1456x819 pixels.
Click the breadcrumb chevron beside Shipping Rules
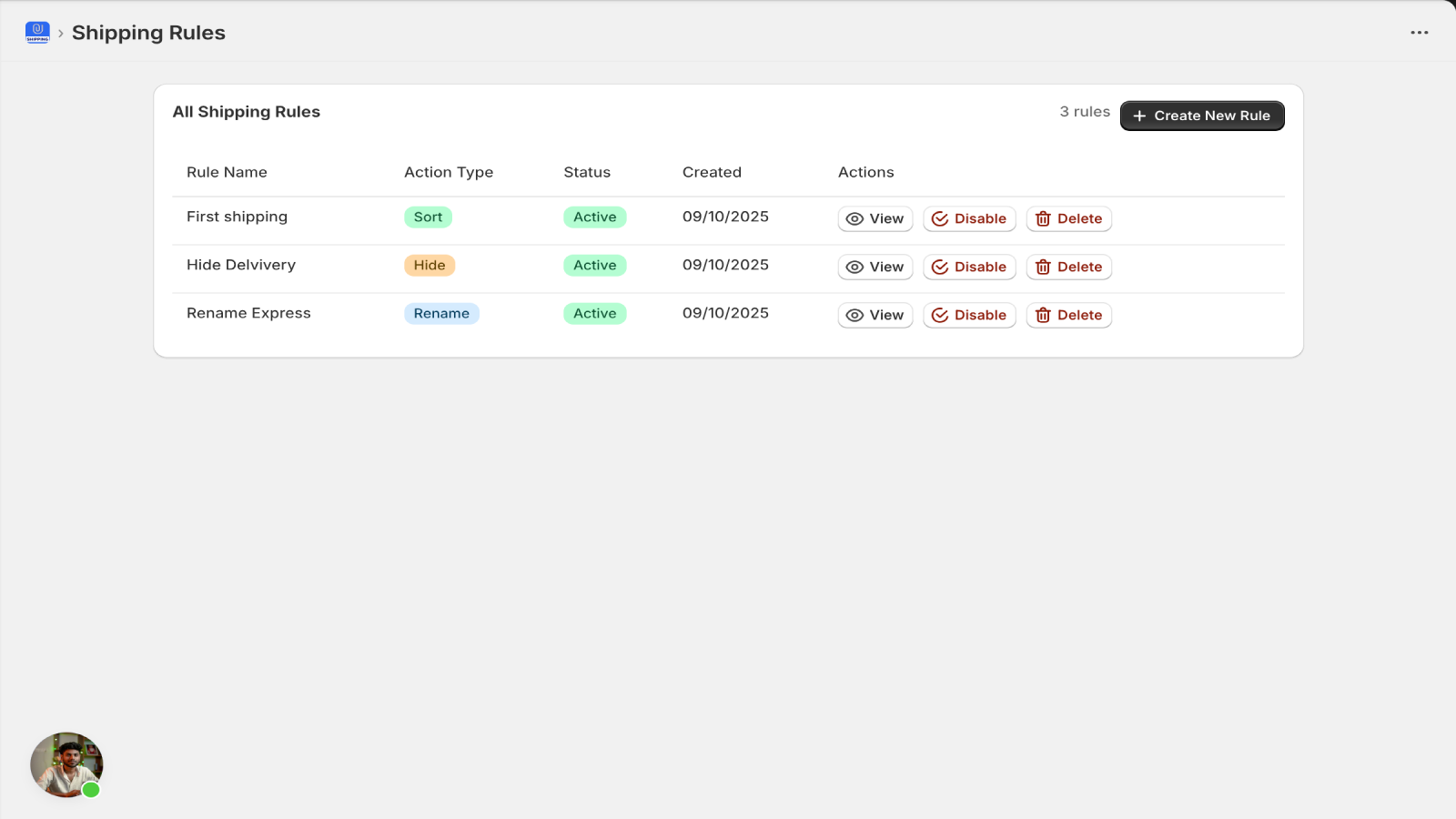tap(61, 34)
